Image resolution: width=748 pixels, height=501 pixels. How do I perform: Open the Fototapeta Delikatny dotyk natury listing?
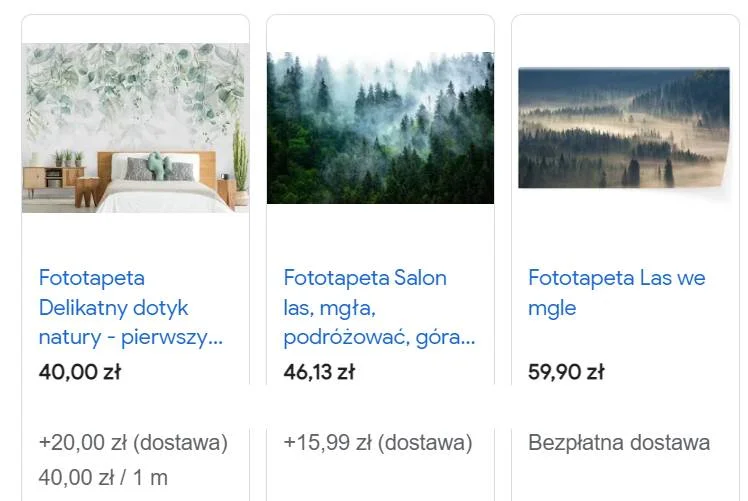pyautogui.click(x=131, y=307)
